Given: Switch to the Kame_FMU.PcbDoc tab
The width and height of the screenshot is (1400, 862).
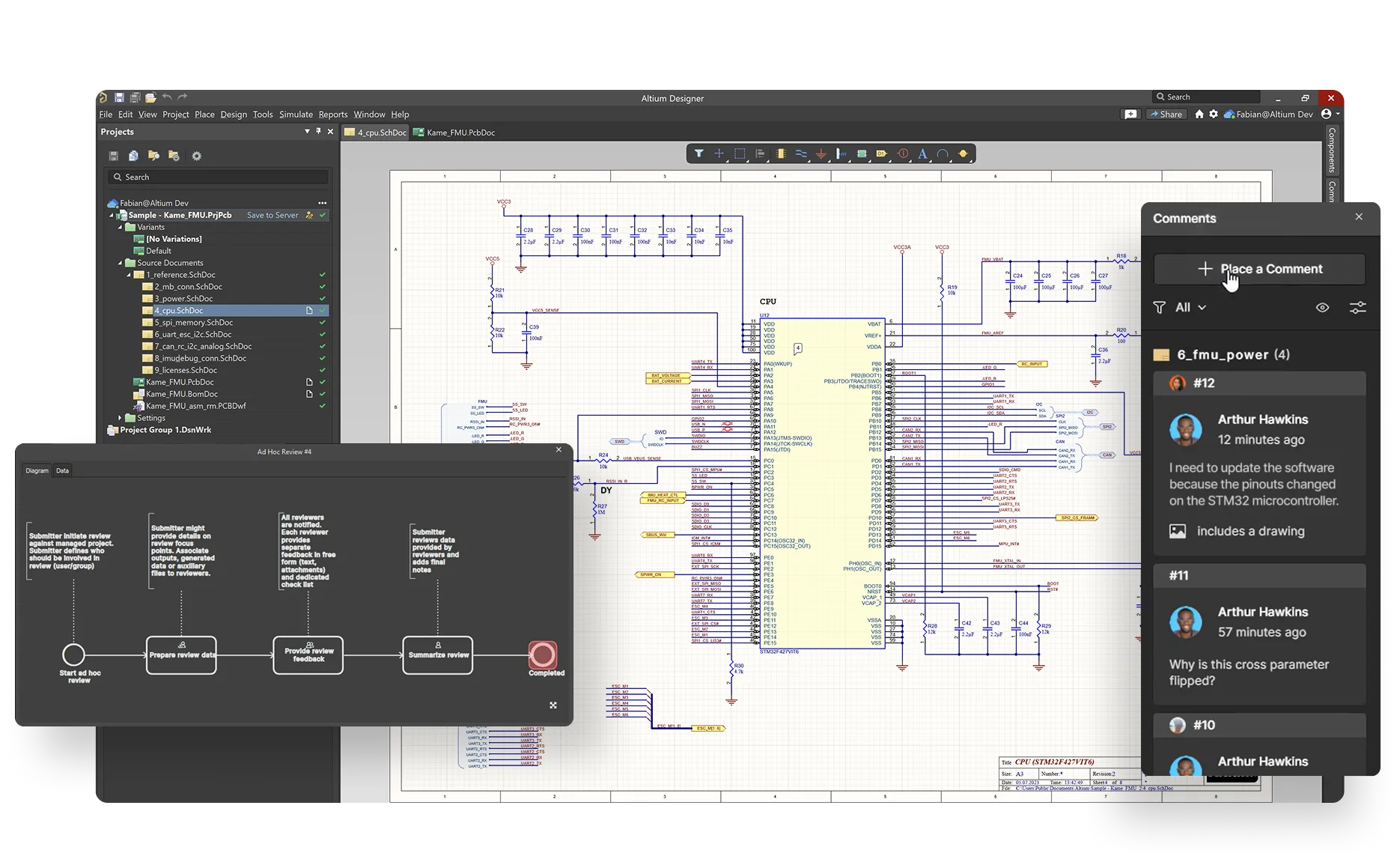Looking at the screenshot, I should [x=455, y=133].
